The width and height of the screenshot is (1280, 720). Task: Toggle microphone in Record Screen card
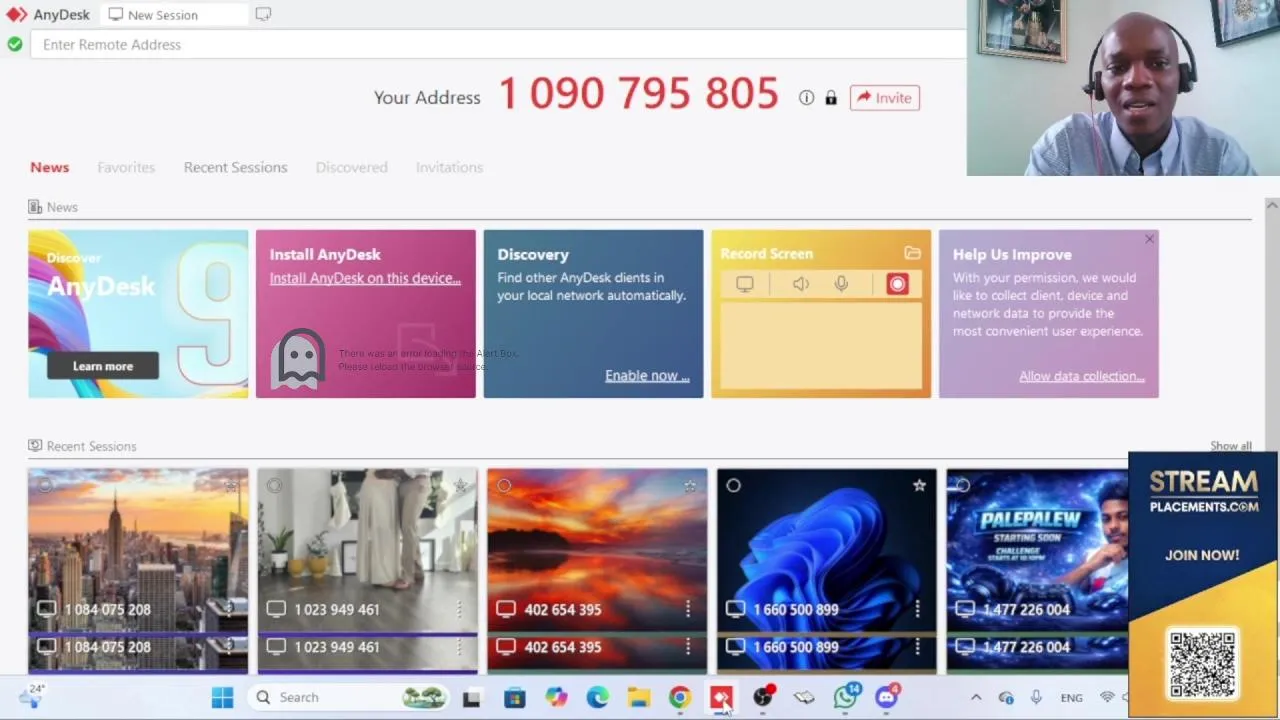coord(841,284)
